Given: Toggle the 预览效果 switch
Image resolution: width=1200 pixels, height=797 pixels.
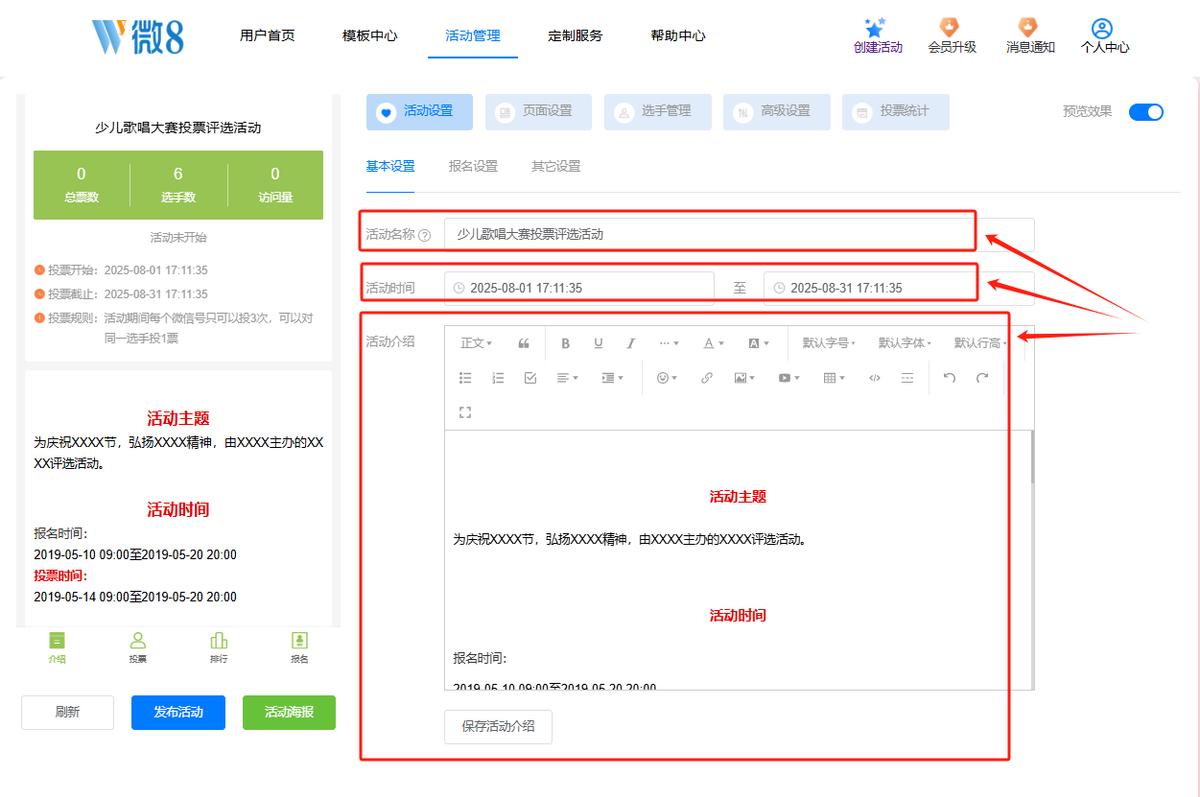Looking at the screenshot, I should [x=1146, y=112].
